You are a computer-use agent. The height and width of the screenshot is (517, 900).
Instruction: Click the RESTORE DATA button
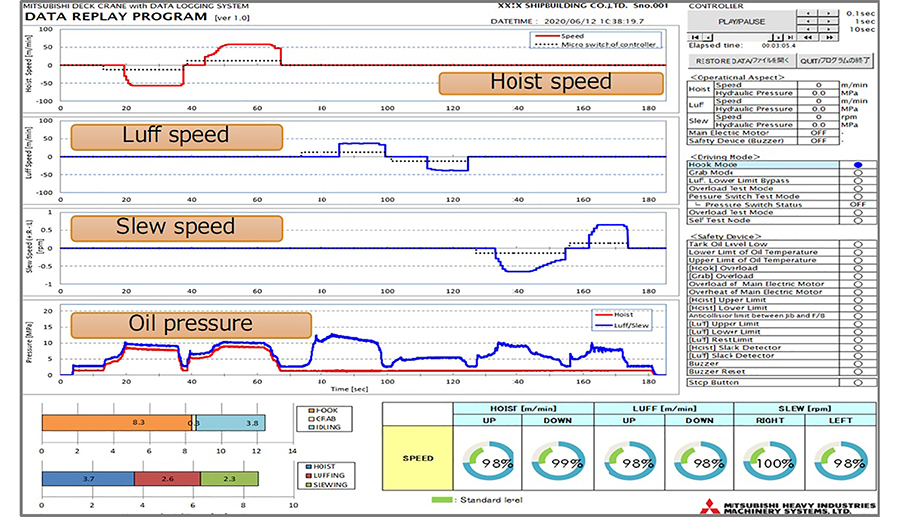point(742,60)
